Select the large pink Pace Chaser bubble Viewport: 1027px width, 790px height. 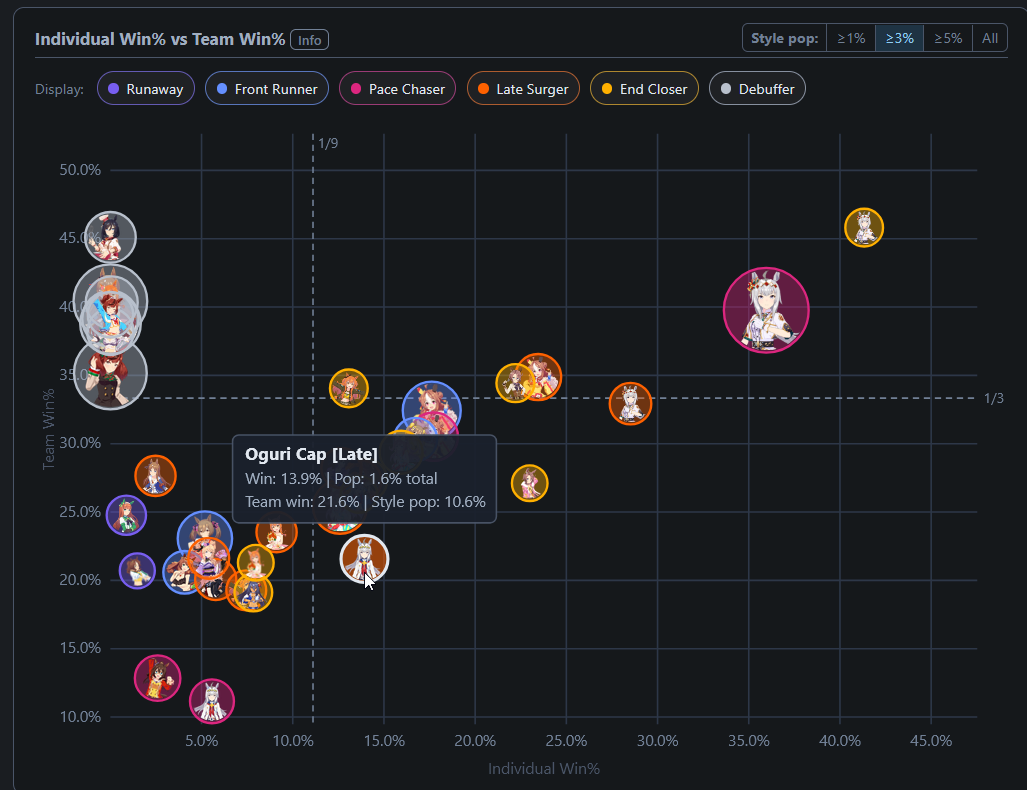pos(766,310)
